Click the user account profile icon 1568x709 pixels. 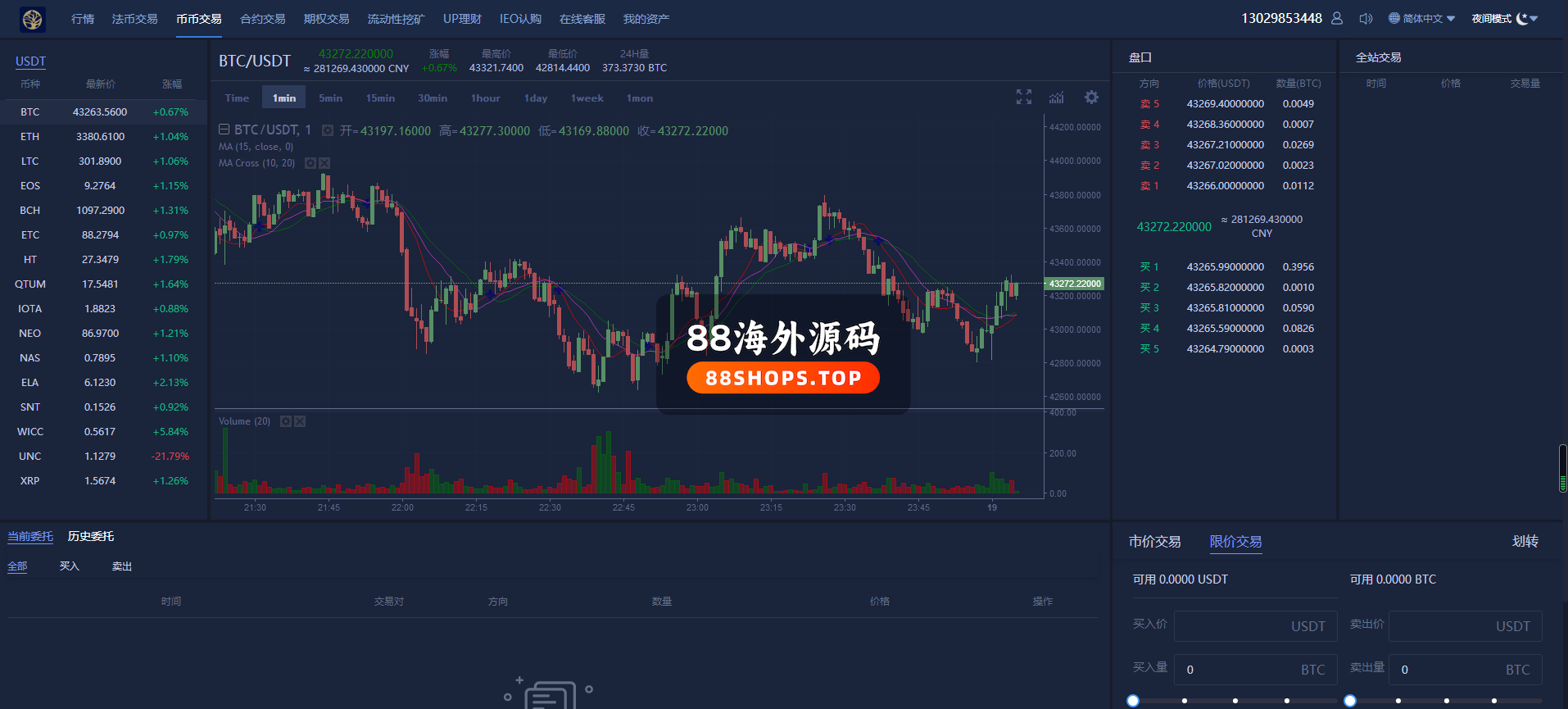click(x=1337, y=18)
